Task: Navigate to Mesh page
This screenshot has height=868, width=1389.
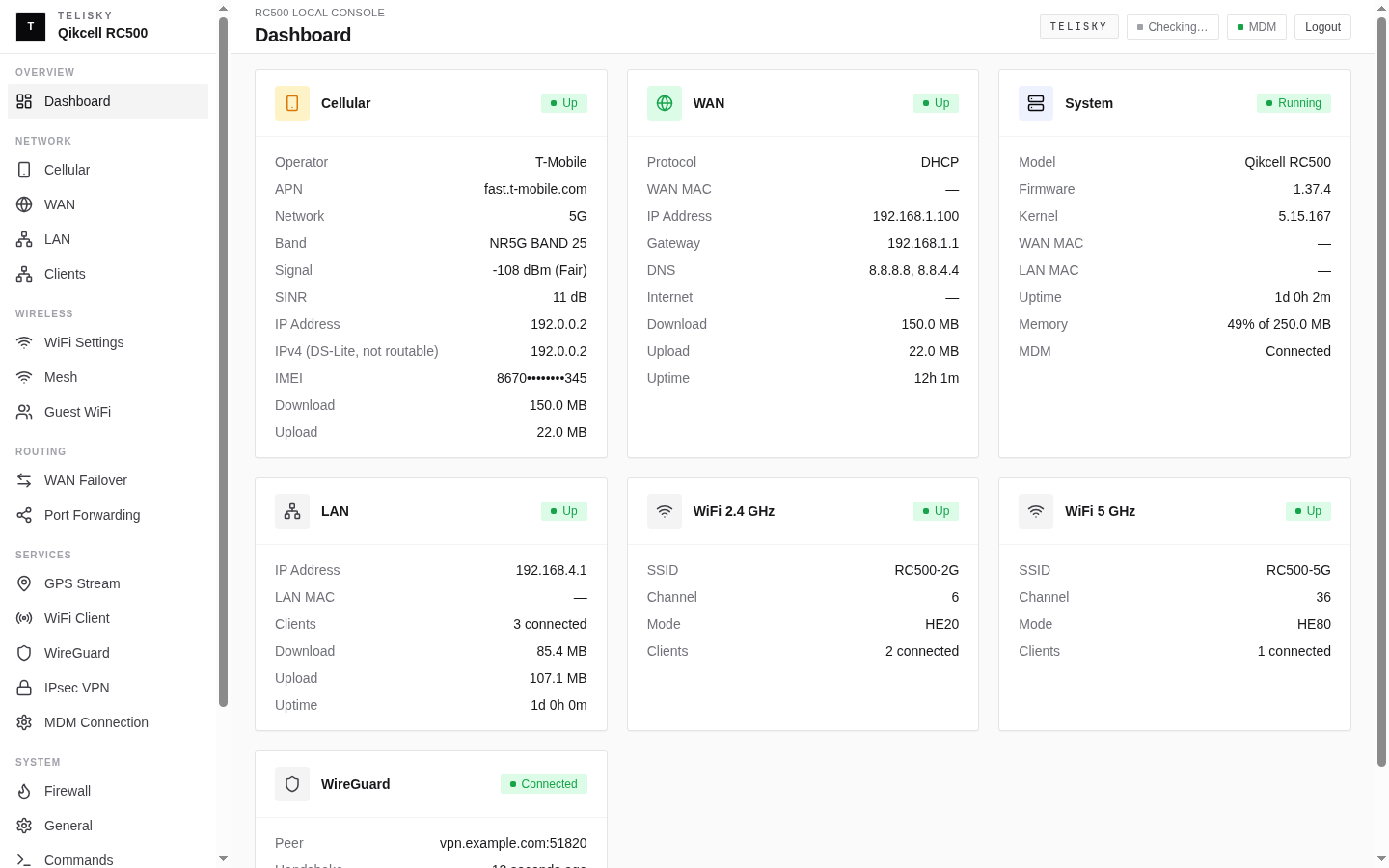Action: tap(108, 377)
